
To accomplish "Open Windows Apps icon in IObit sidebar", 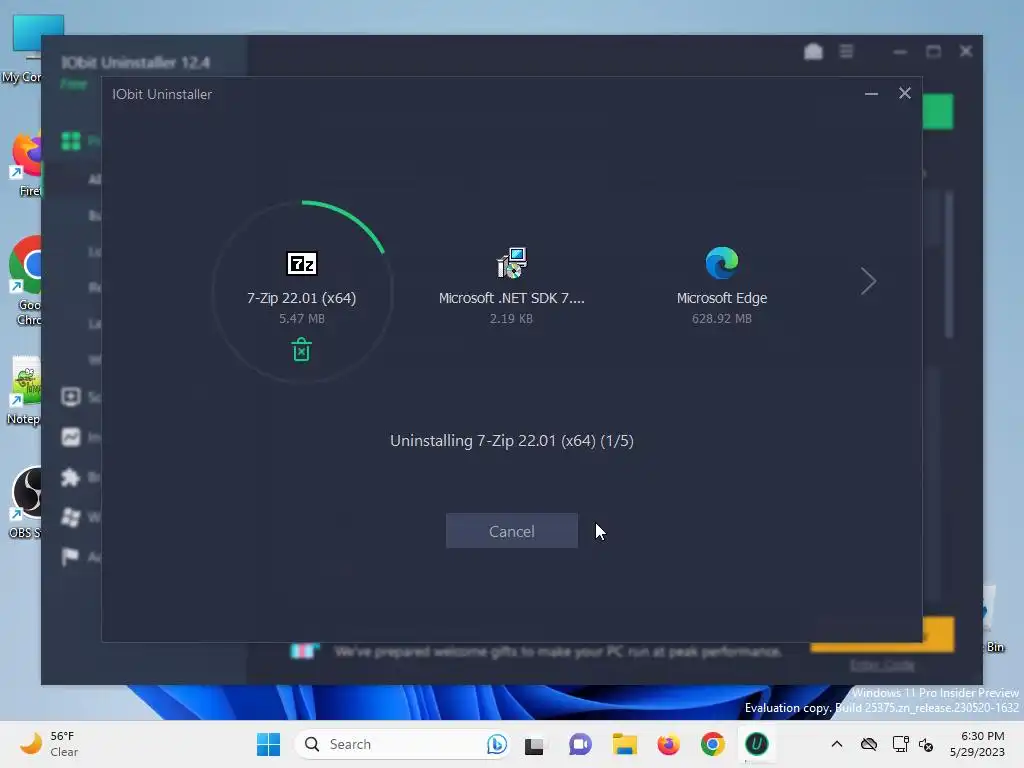I will pyautogui.click(x=71, y=517).
